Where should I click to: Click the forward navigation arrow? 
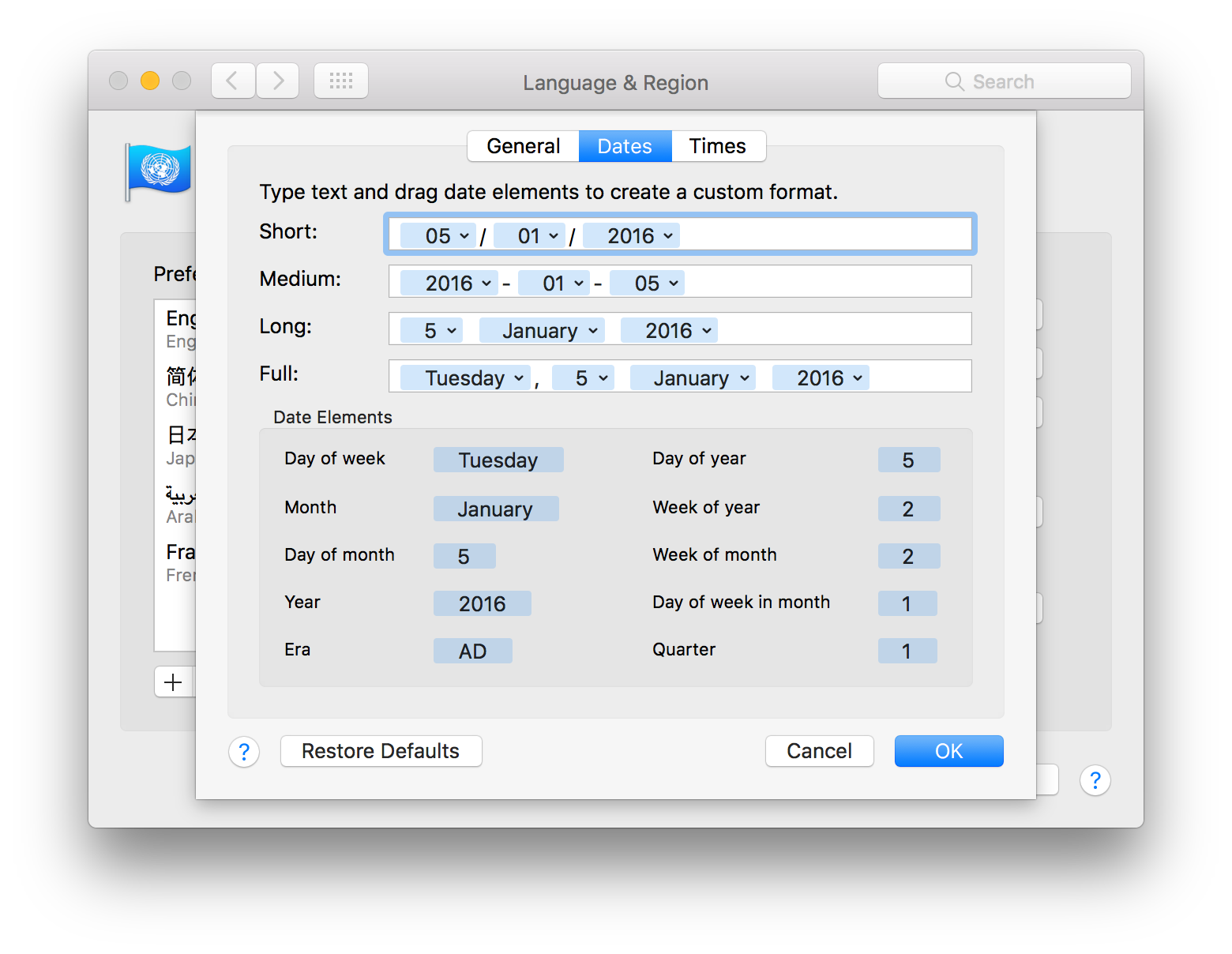click(x=277, y=80)
